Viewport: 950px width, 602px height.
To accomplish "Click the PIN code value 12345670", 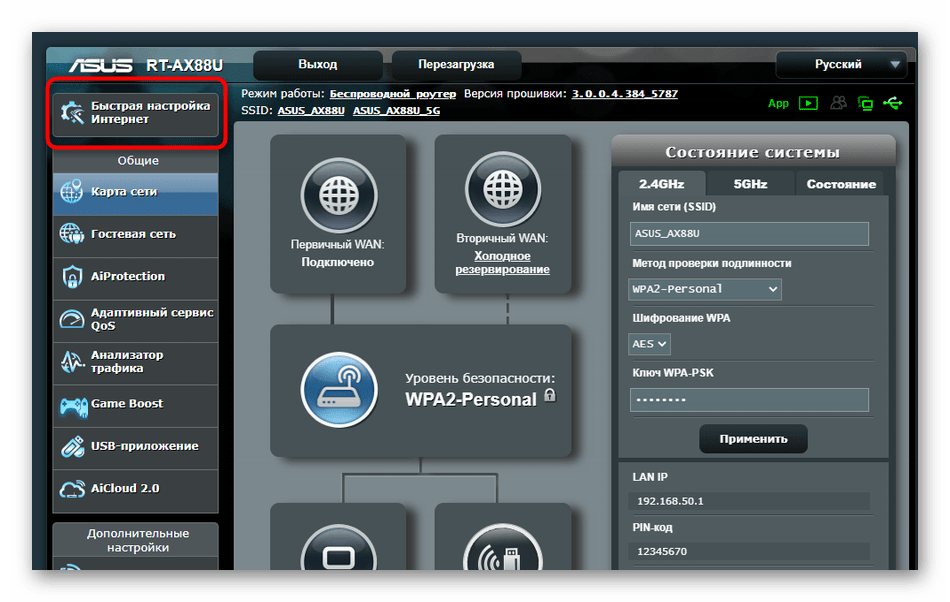I will pos(662,552).
